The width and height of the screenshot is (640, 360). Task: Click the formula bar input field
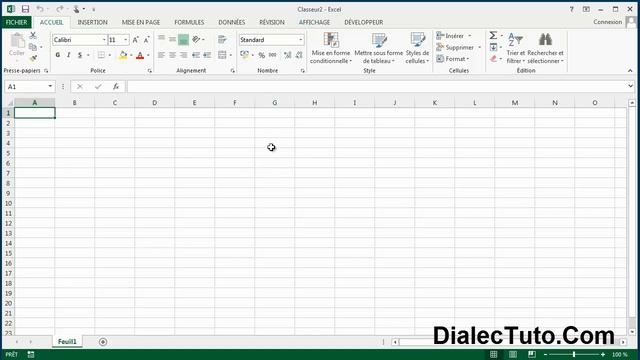[x=378, y=87]
